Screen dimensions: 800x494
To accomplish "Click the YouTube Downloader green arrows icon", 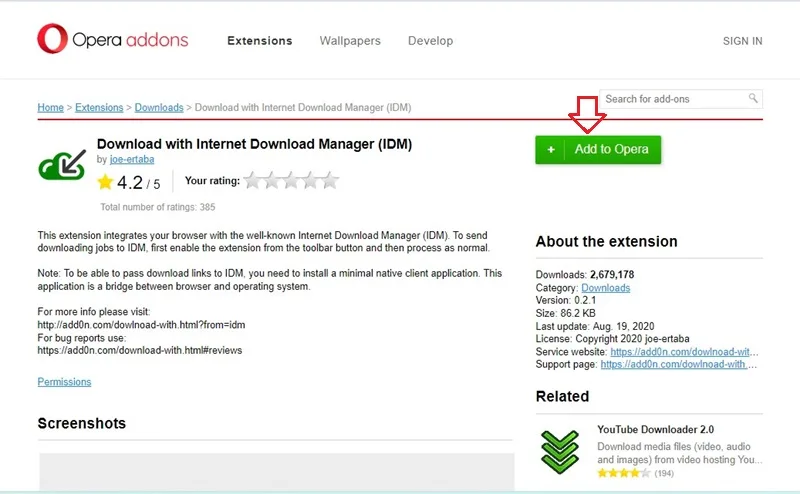I will 560,452.
